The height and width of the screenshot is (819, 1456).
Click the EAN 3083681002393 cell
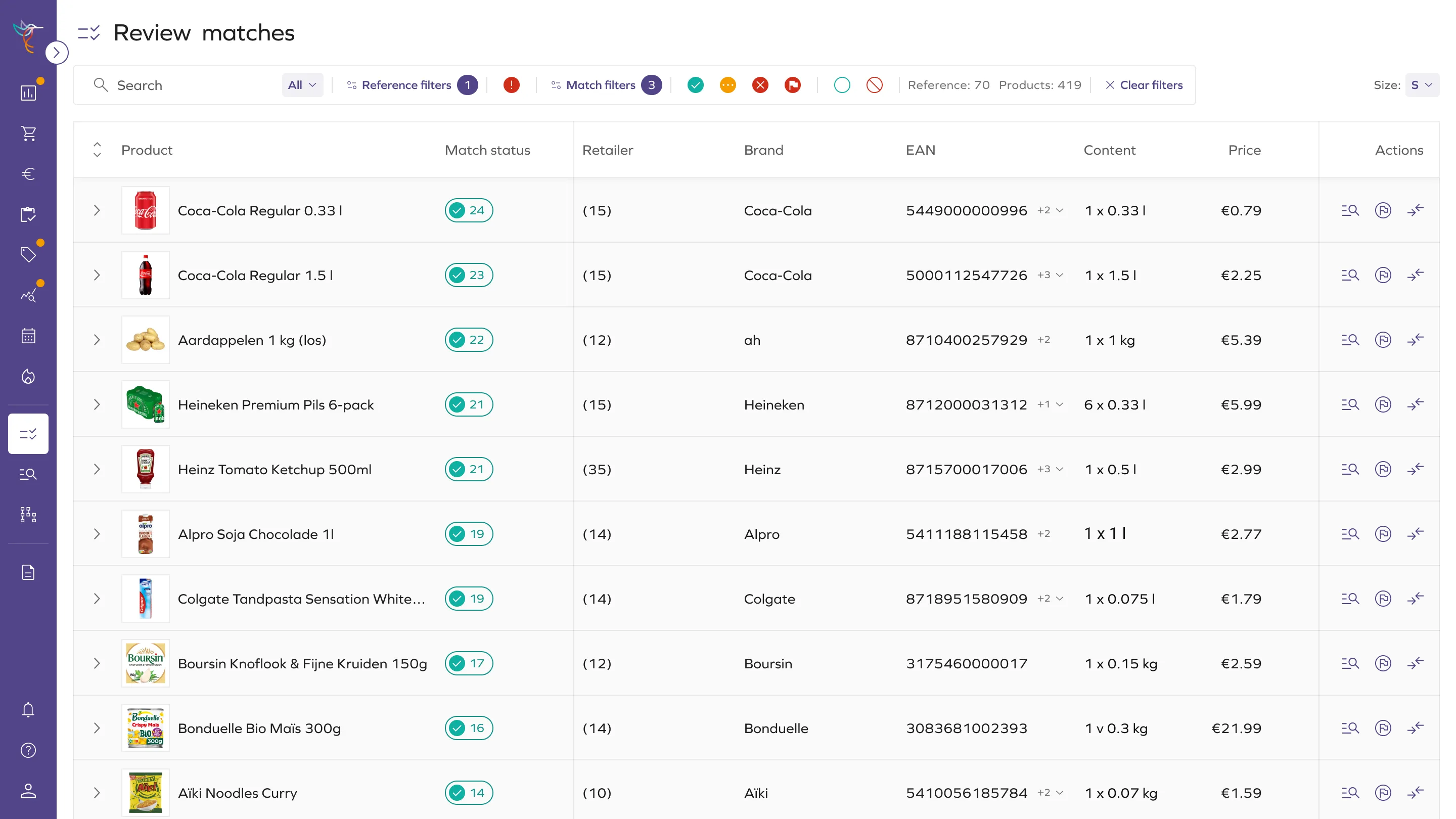967,729
